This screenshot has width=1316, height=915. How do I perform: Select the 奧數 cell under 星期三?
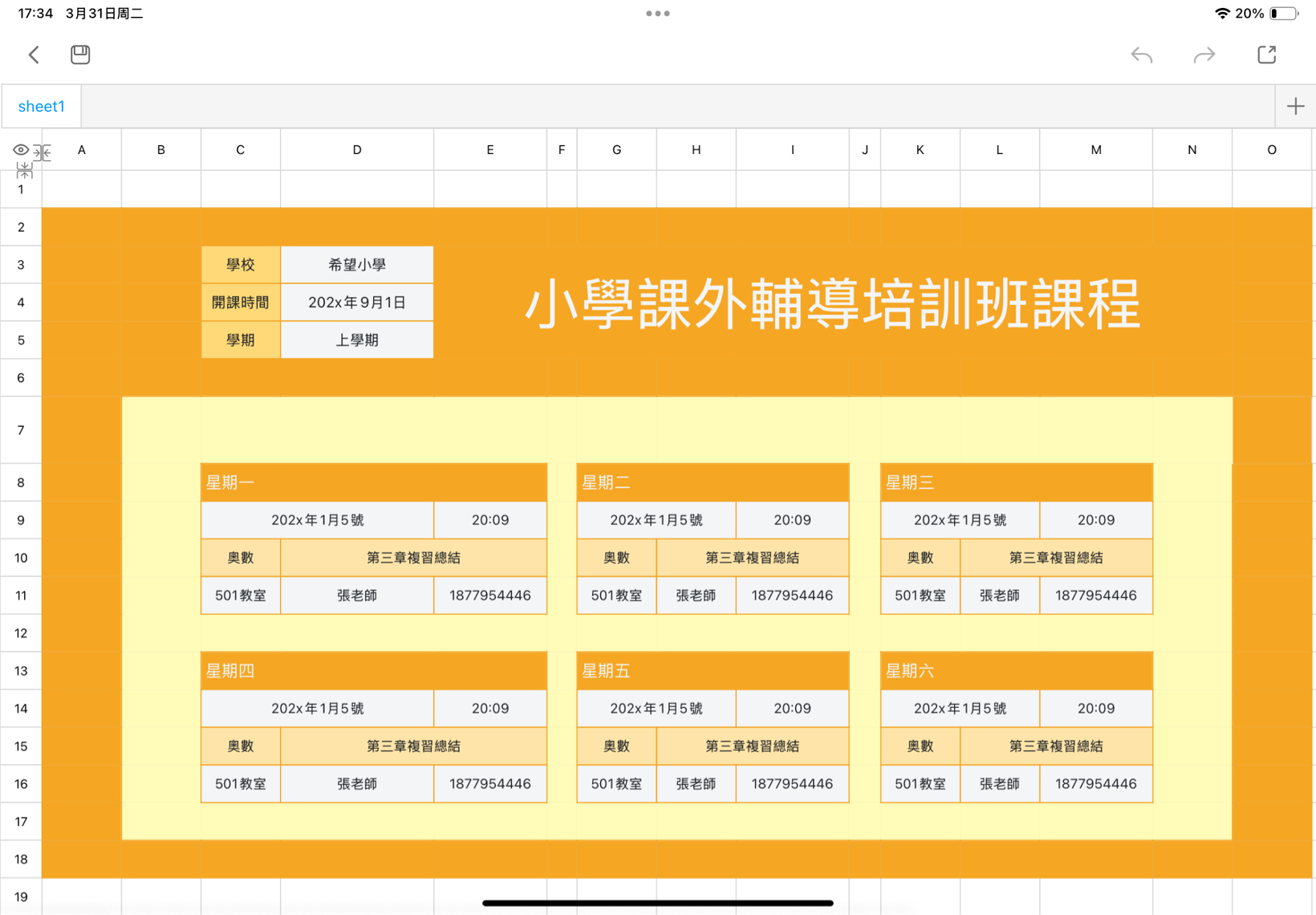(x=920, y=558)
